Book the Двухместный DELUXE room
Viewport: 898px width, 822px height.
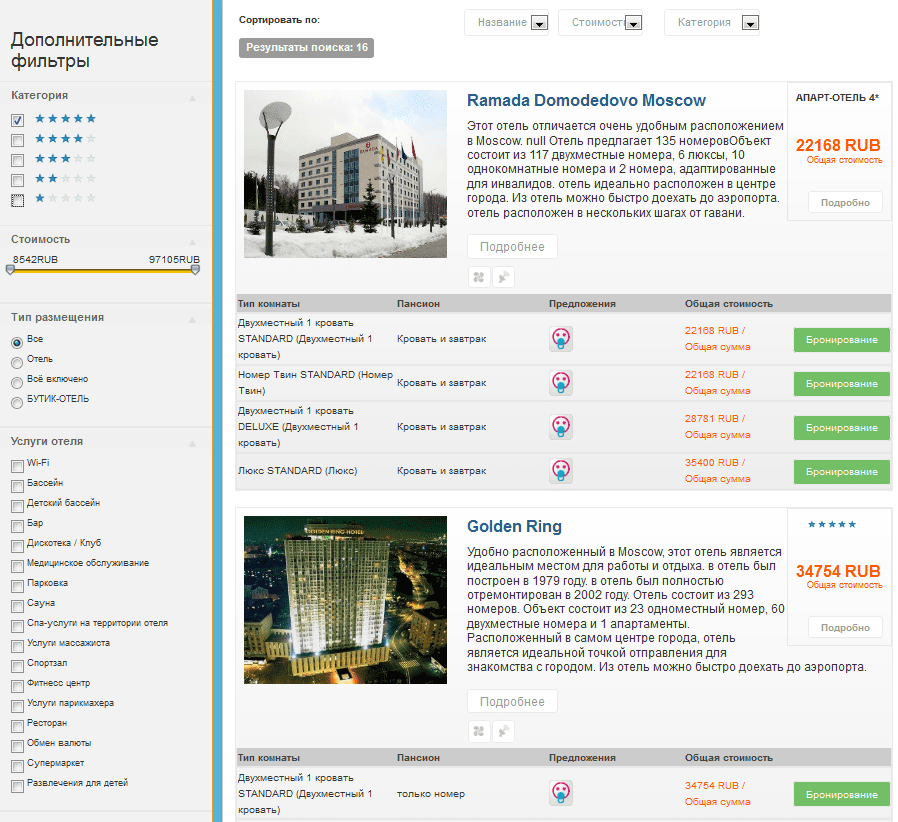[841, 428]
